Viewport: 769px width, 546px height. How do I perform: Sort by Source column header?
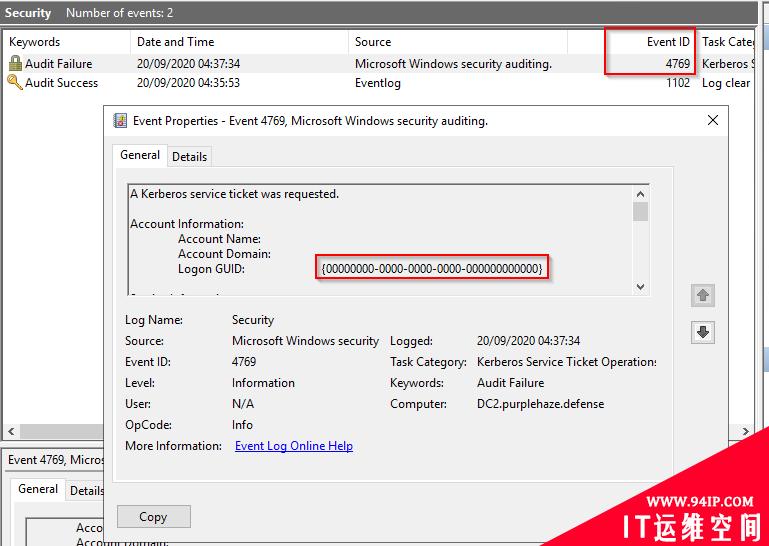458,42
